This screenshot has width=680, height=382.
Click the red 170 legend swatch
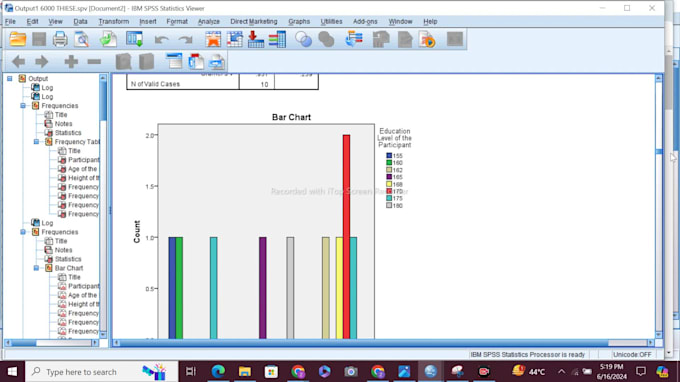click(389, 191)
